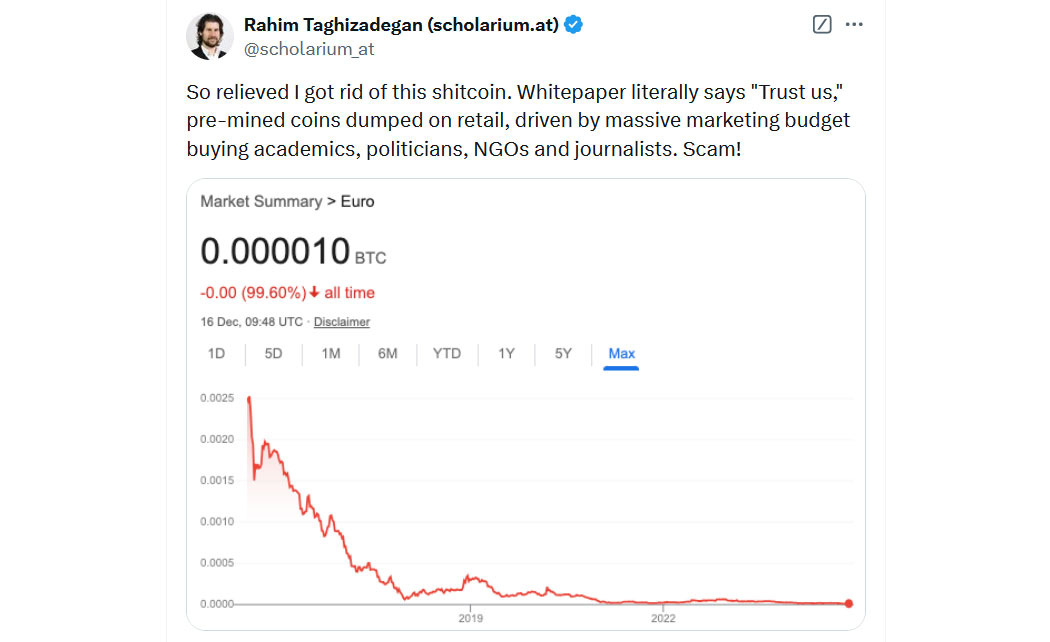Click the Grok slash icon
This screenshot has height=642, width=1050.
coord(822,25)
